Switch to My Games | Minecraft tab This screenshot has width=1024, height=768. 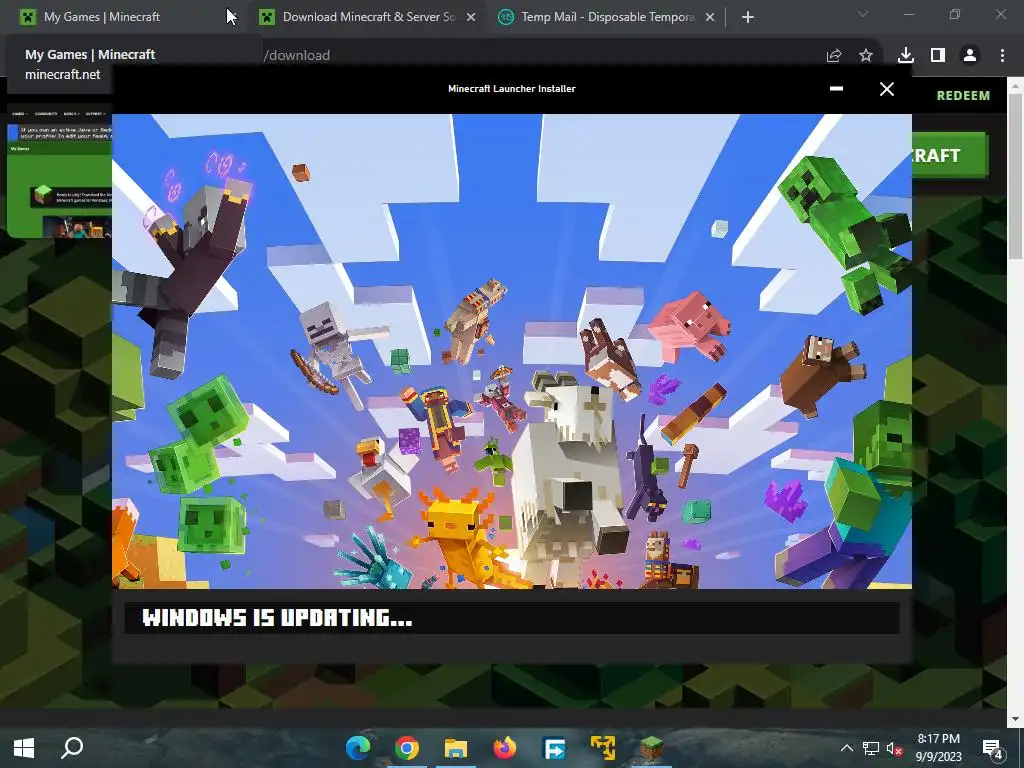pos(124,17)
